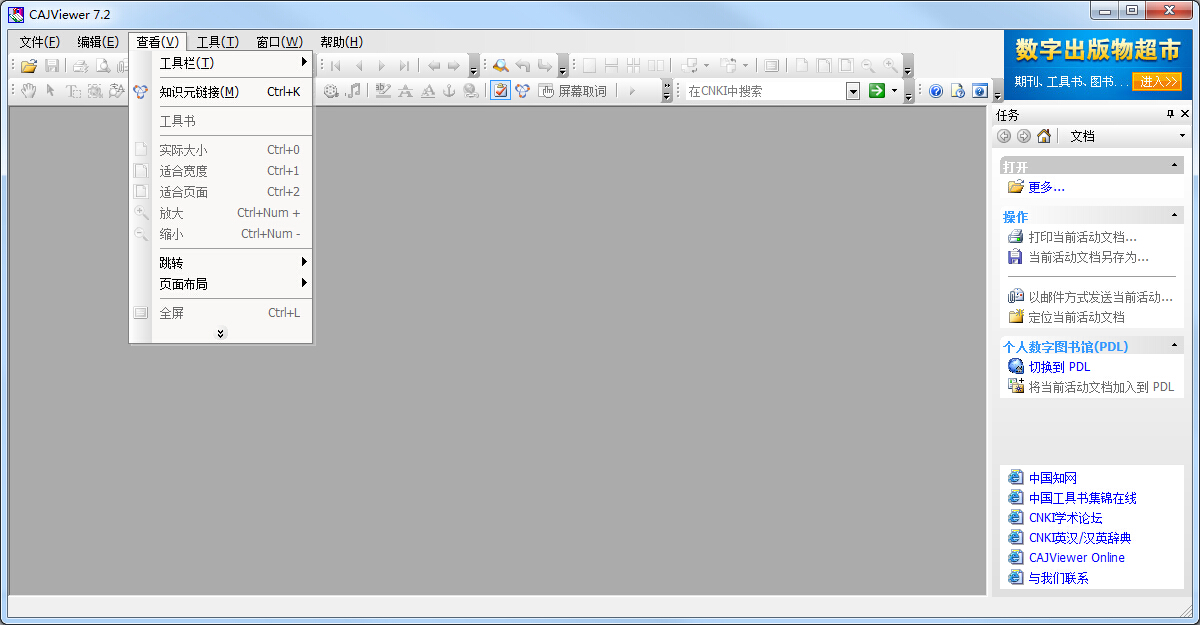Click the green arrow CNKI search button
This screenshot has width=1200, height=625.
click(876, 91)
